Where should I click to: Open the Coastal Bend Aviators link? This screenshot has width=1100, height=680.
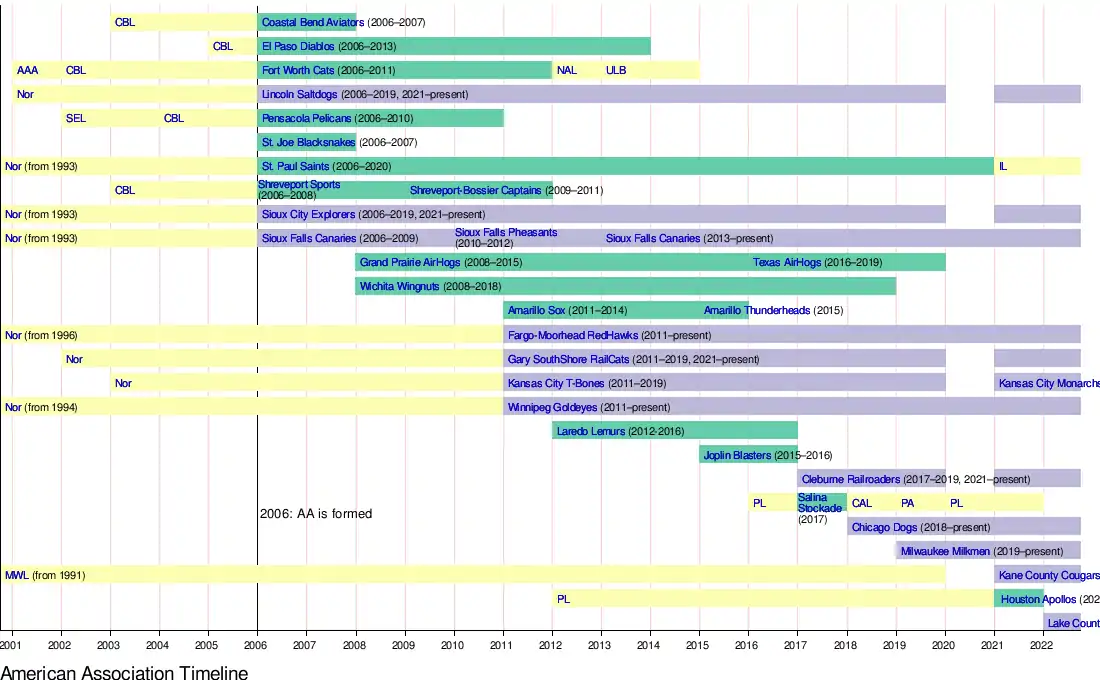[x=313, y=22]
